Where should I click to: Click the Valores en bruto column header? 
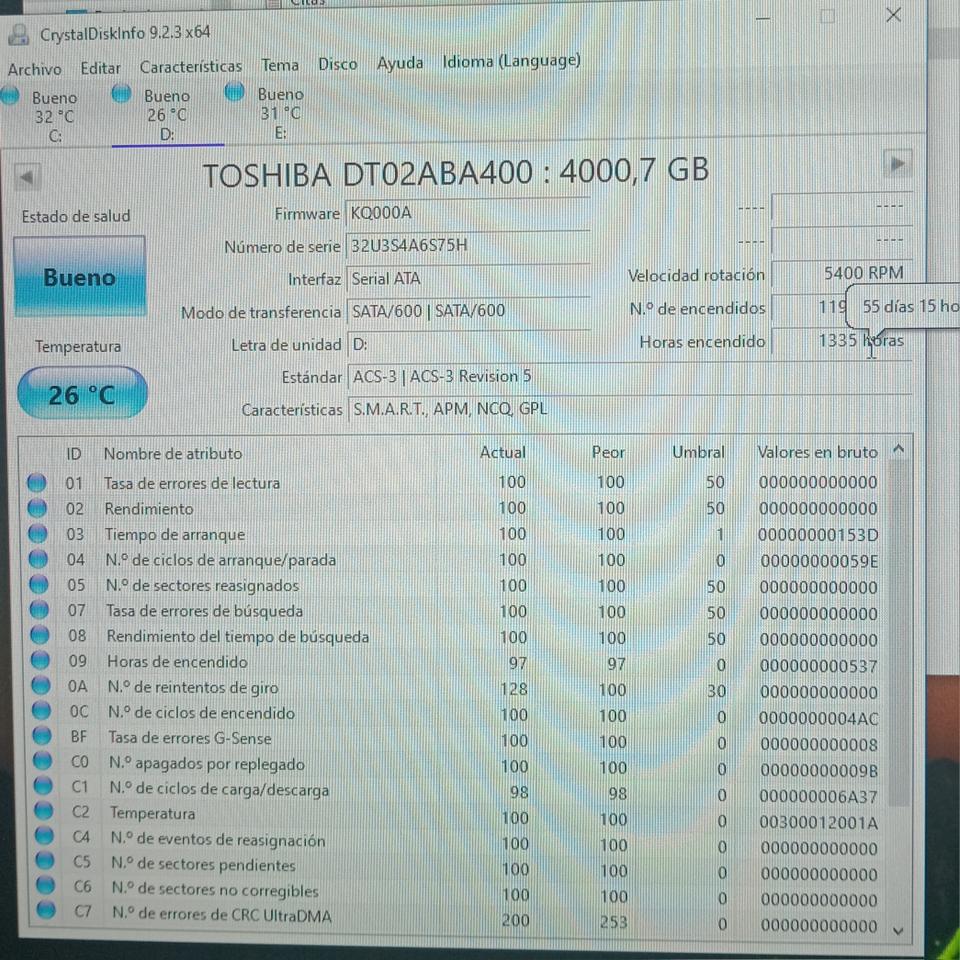(817, 452)
